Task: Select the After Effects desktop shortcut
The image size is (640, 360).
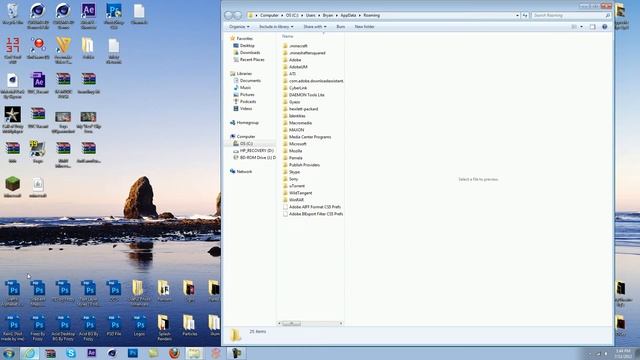Action: (89, 15)
